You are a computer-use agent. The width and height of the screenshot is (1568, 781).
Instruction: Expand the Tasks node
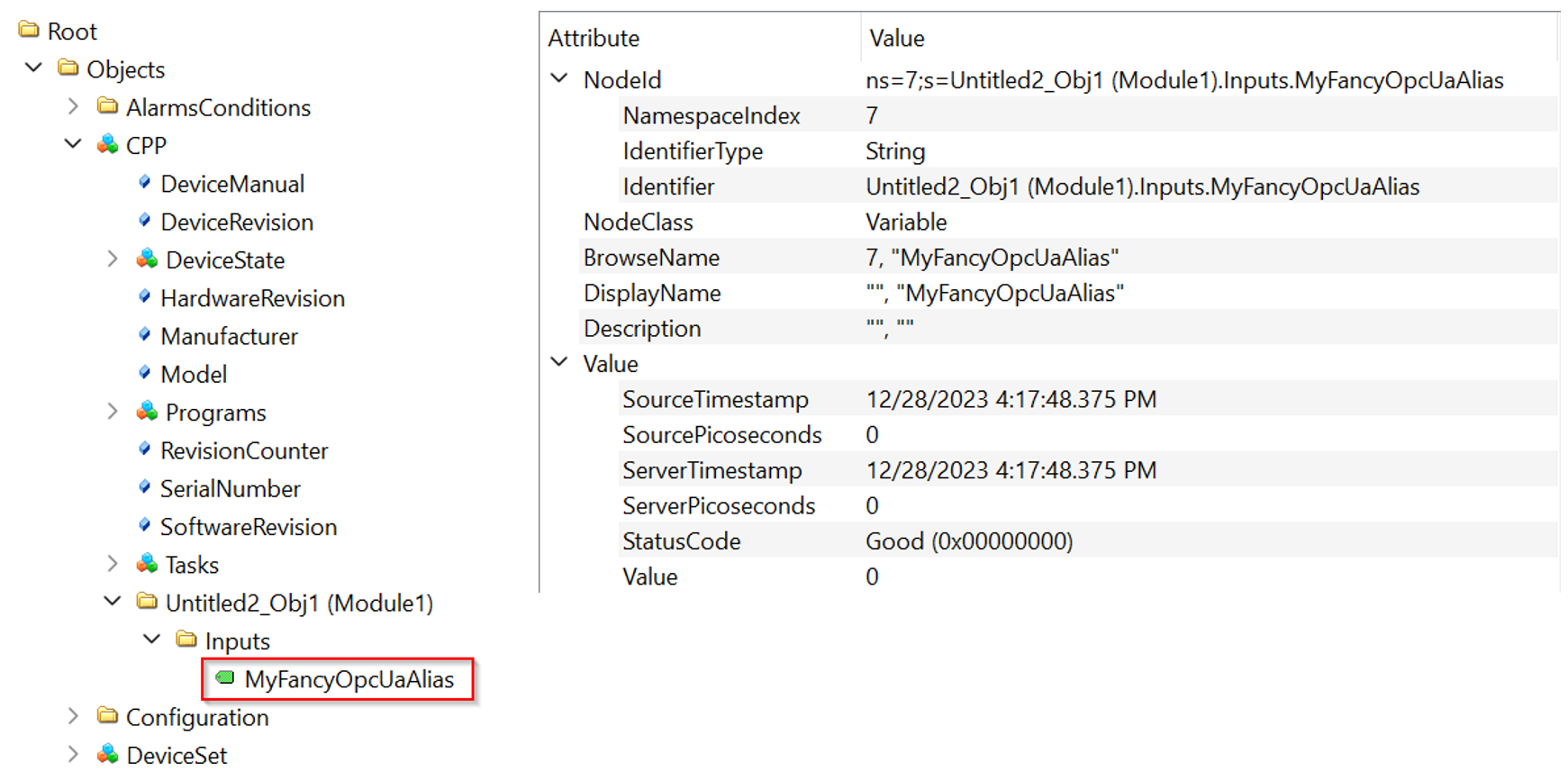tap(113, 563)
